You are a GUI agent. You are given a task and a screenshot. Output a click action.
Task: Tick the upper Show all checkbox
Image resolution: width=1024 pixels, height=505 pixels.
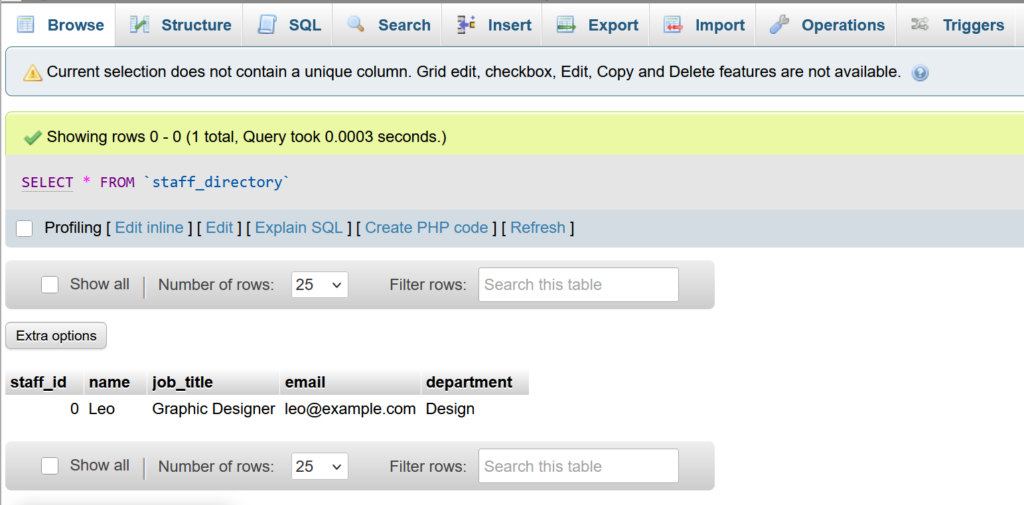[x=50, y=285]
